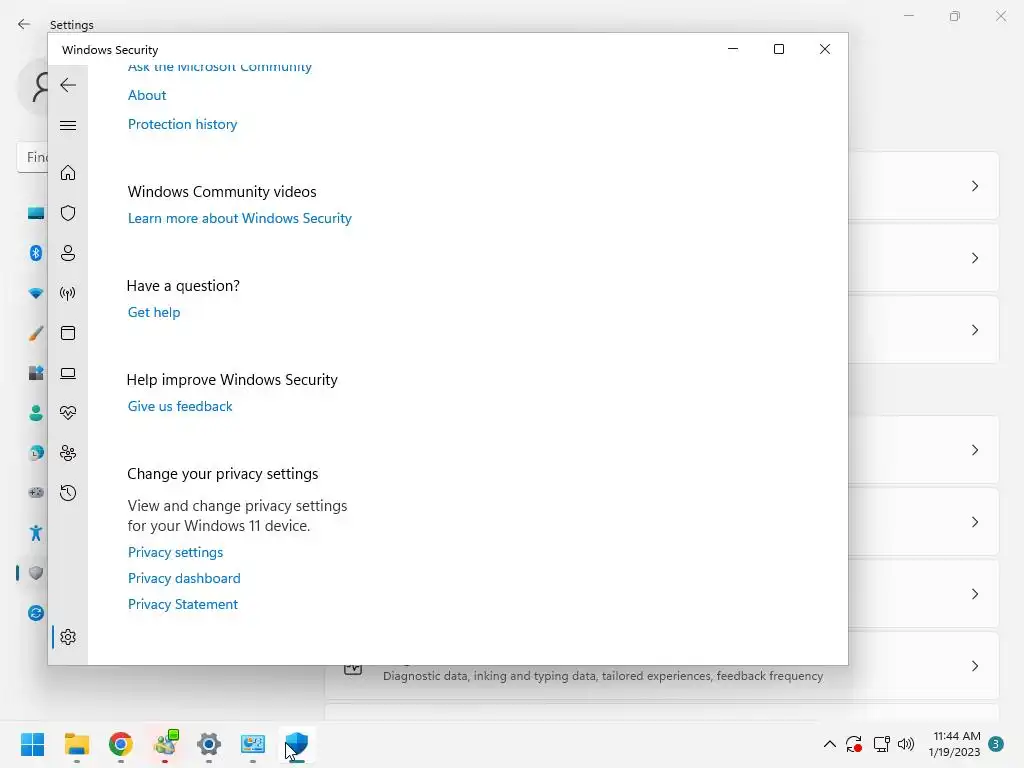This screenshot has width=1024, height=768.
Task: Open Account protection person icon
Action: point(68,253)
